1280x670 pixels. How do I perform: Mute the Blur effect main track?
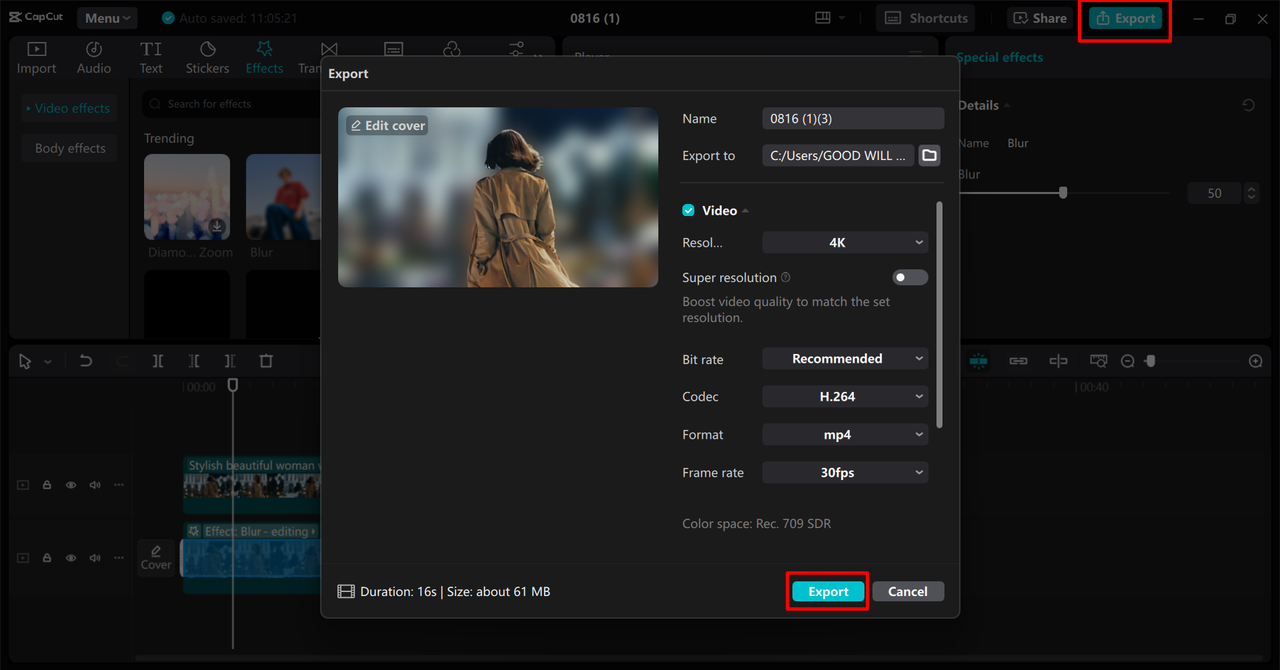[95, 558]
